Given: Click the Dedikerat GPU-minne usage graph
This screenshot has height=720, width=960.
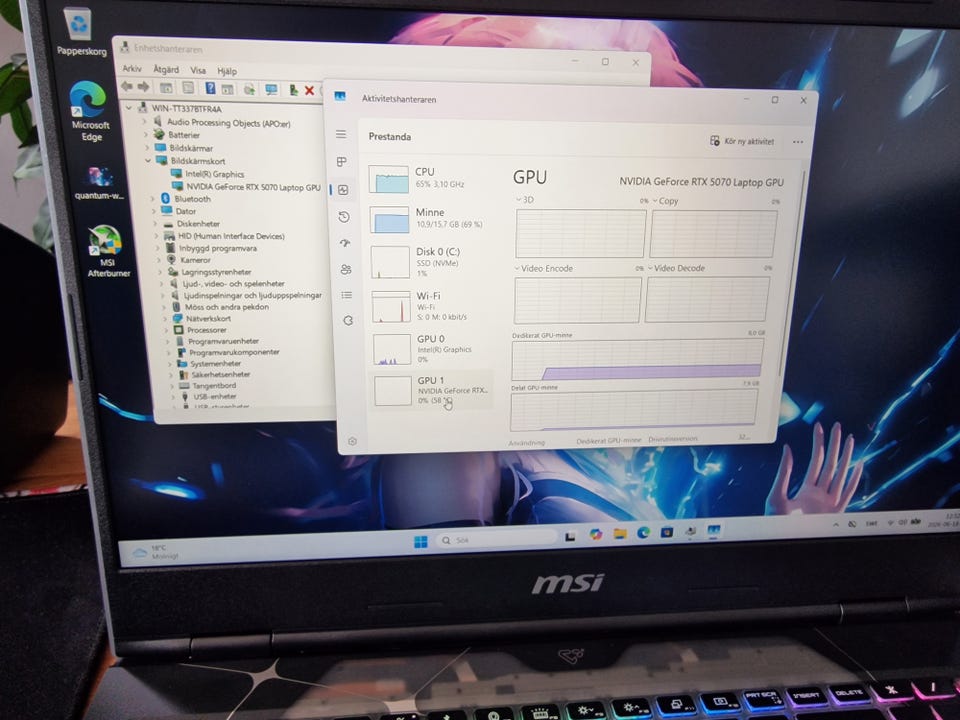Looking at the screenshot, I should click(637, 359).
